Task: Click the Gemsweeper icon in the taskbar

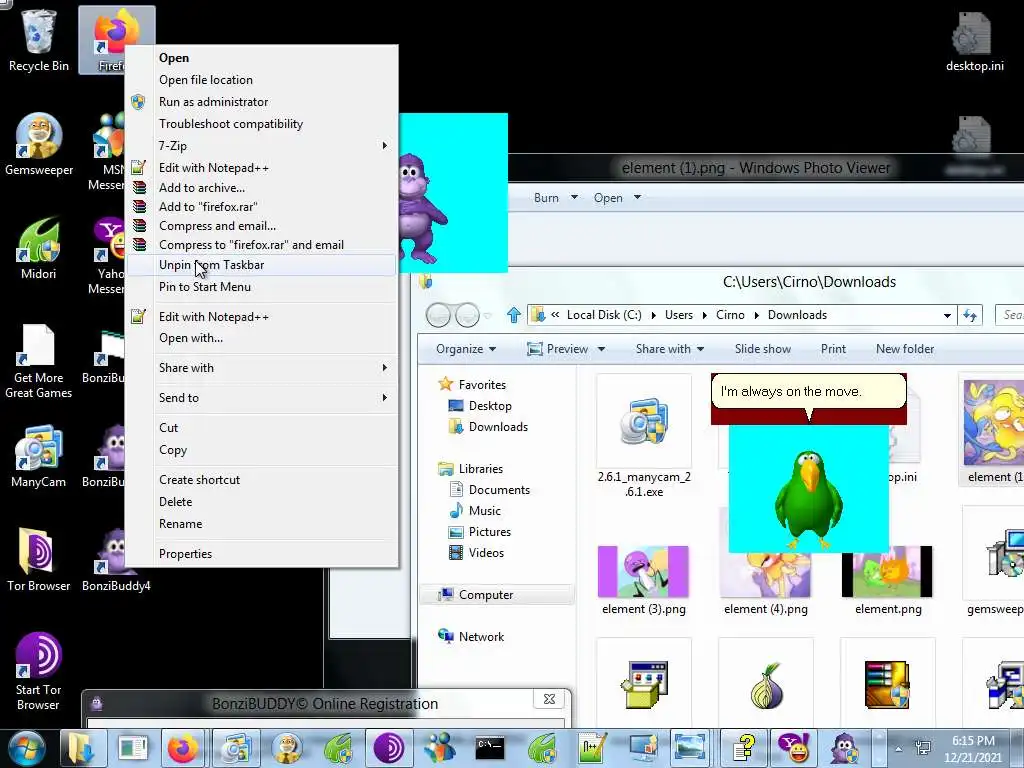Action: pos(287,748)
